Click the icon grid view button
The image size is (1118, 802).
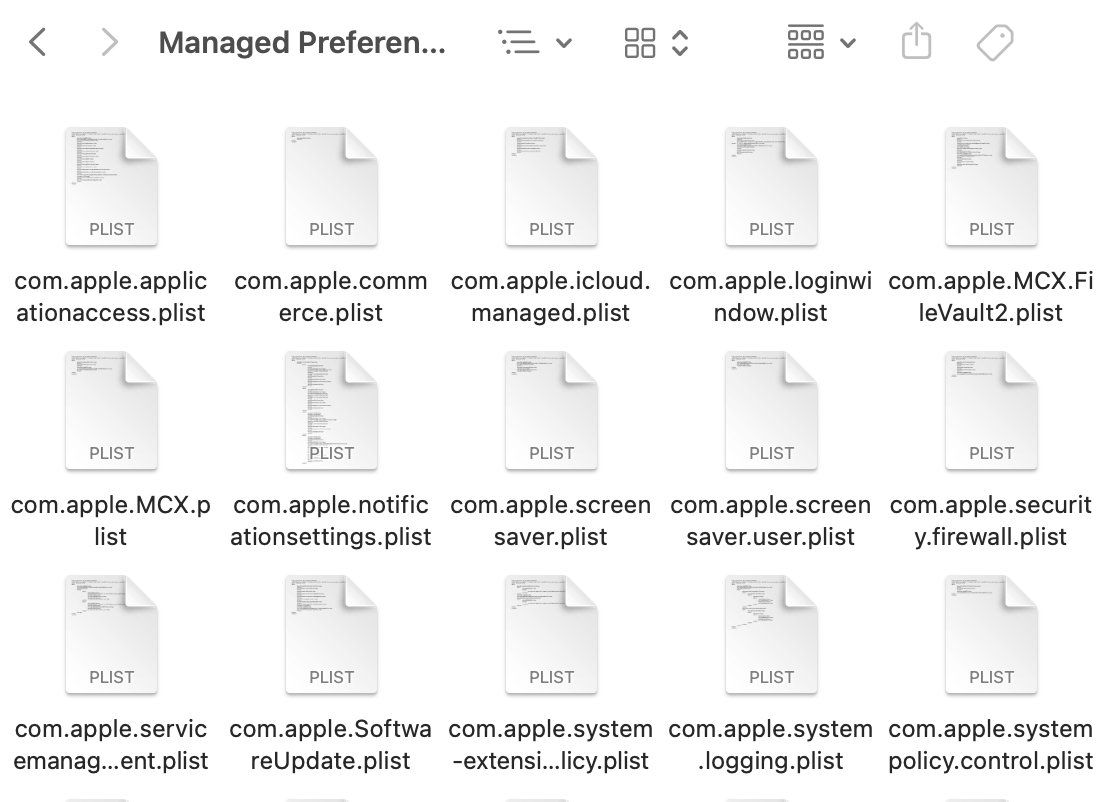pos(640,43)
